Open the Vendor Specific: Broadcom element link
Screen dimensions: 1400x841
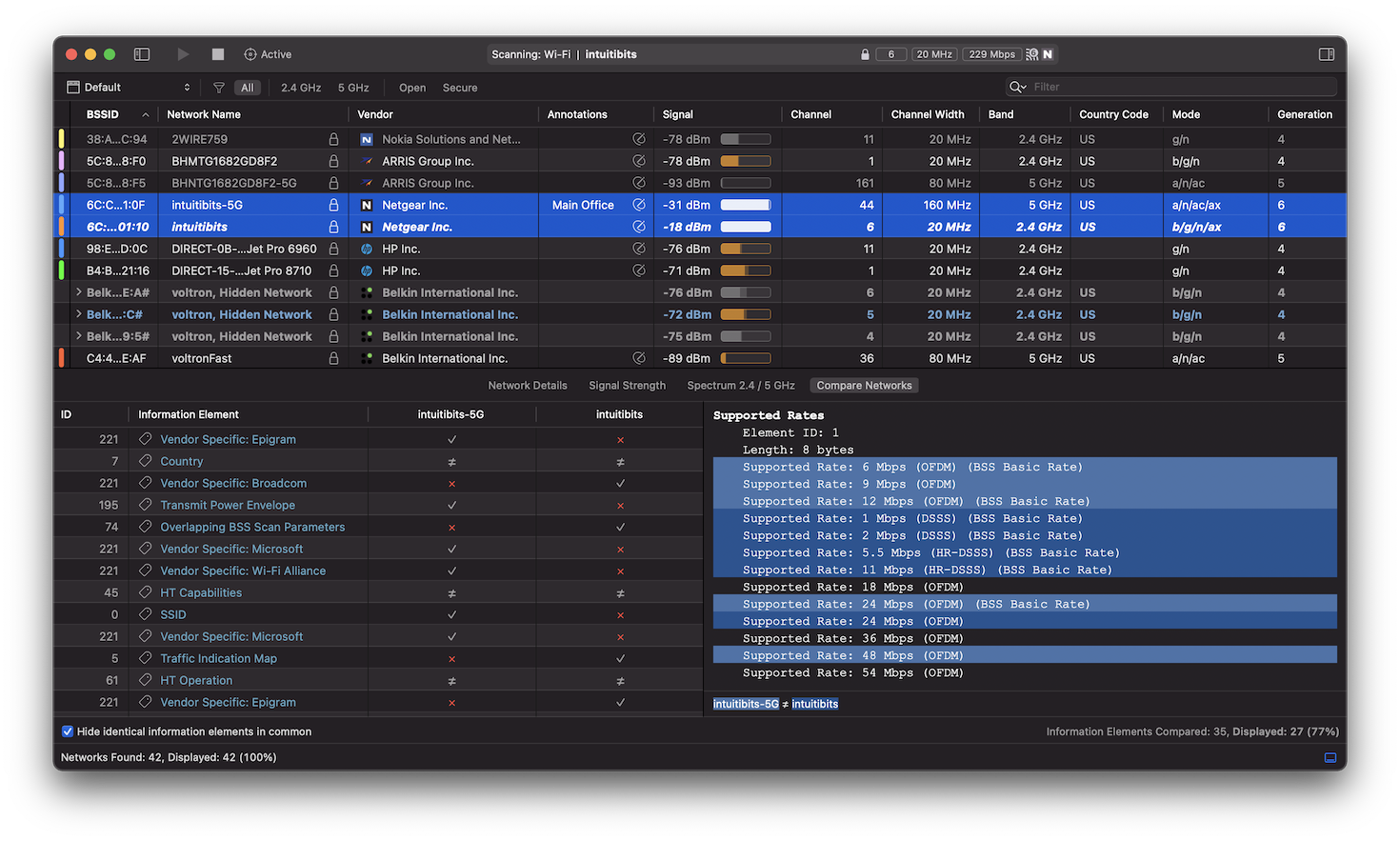point(233,483)
